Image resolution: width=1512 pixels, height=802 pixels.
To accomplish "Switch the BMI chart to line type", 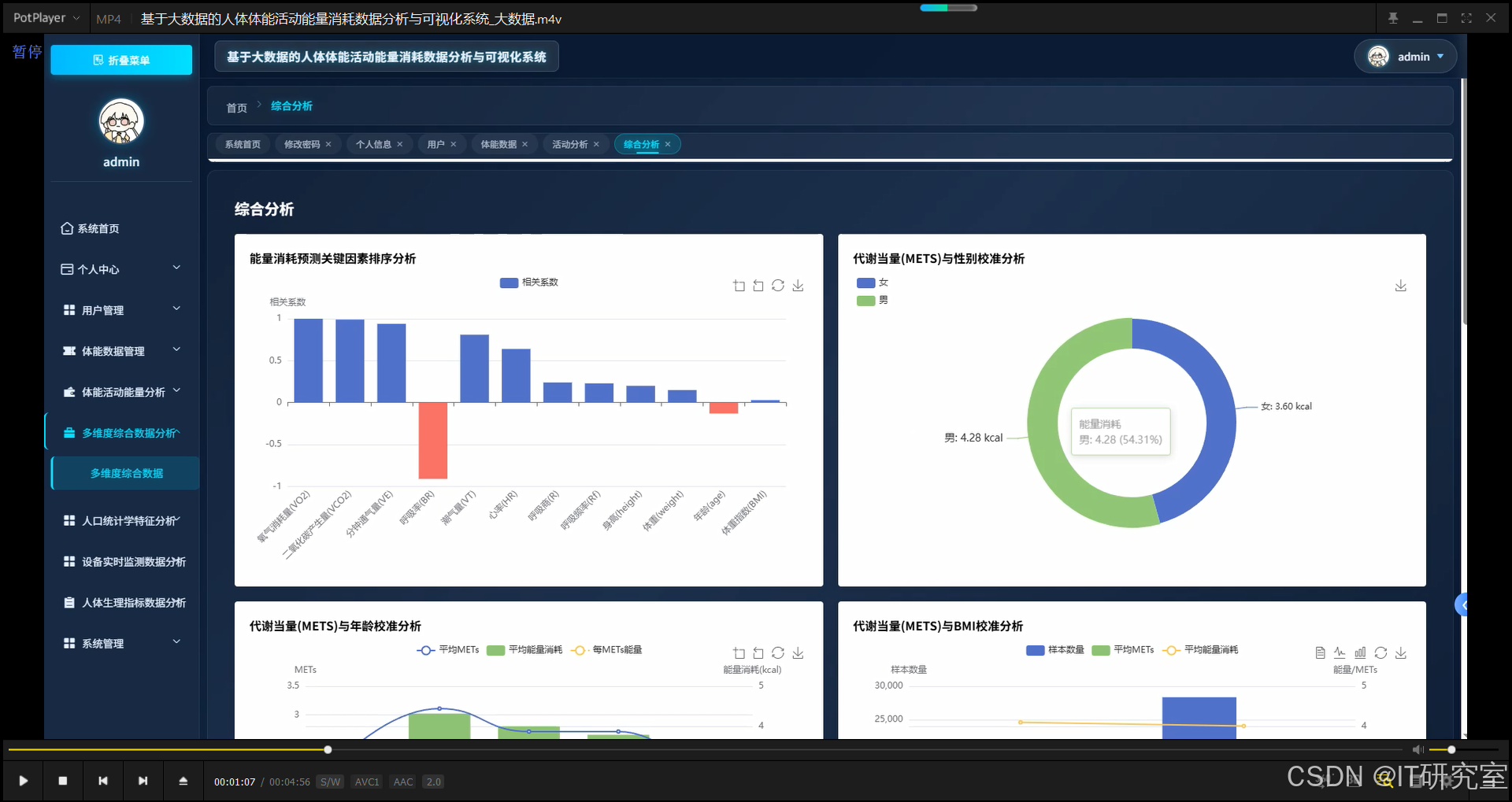I will click(x=1340, y=653).
